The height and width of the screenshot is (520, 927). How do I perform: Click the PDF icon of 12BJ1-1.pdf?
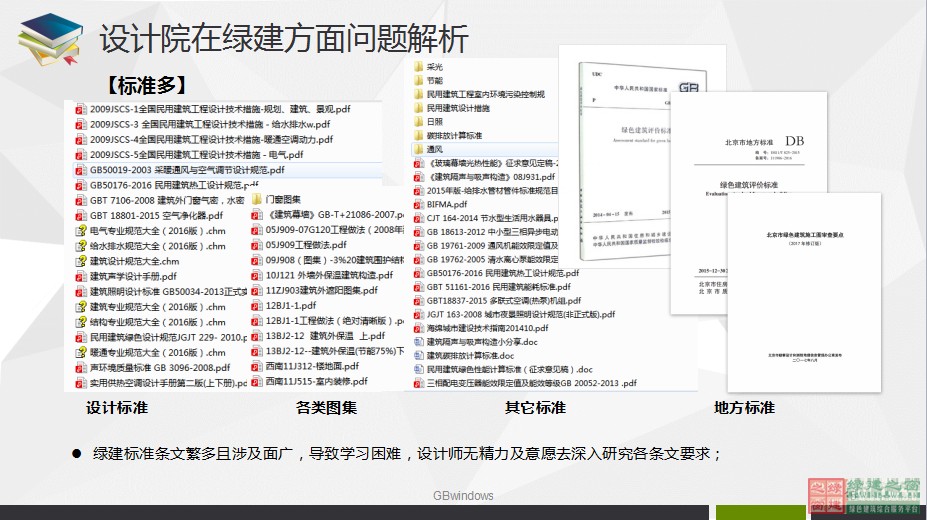coord(257,306)
